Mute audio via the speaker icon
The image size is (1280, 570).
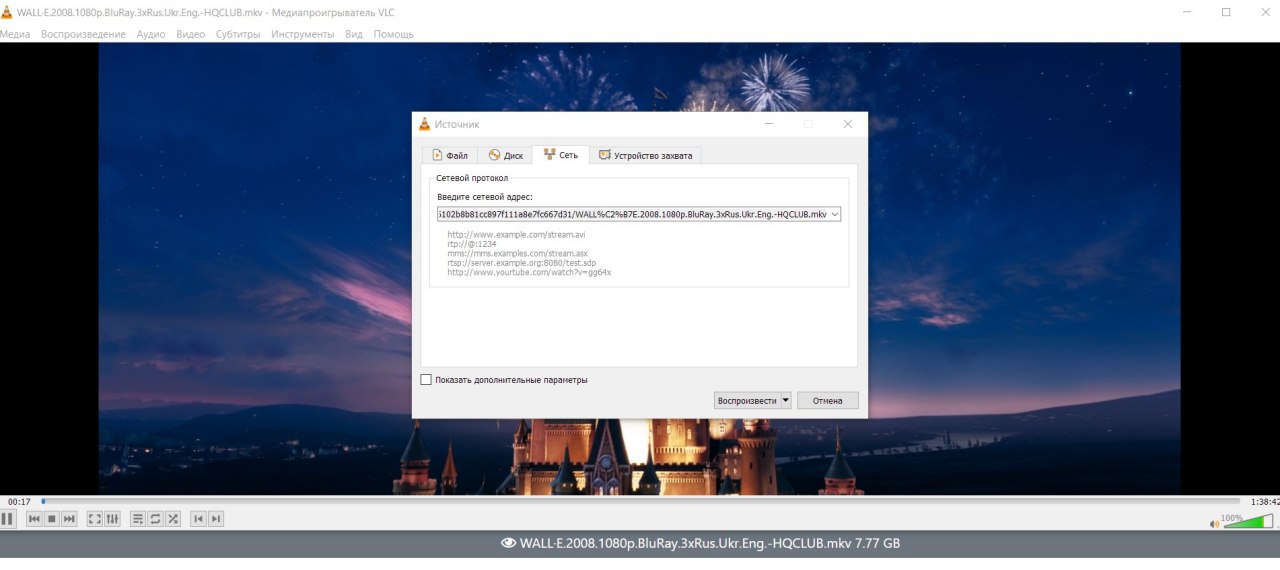point(1215,523)
